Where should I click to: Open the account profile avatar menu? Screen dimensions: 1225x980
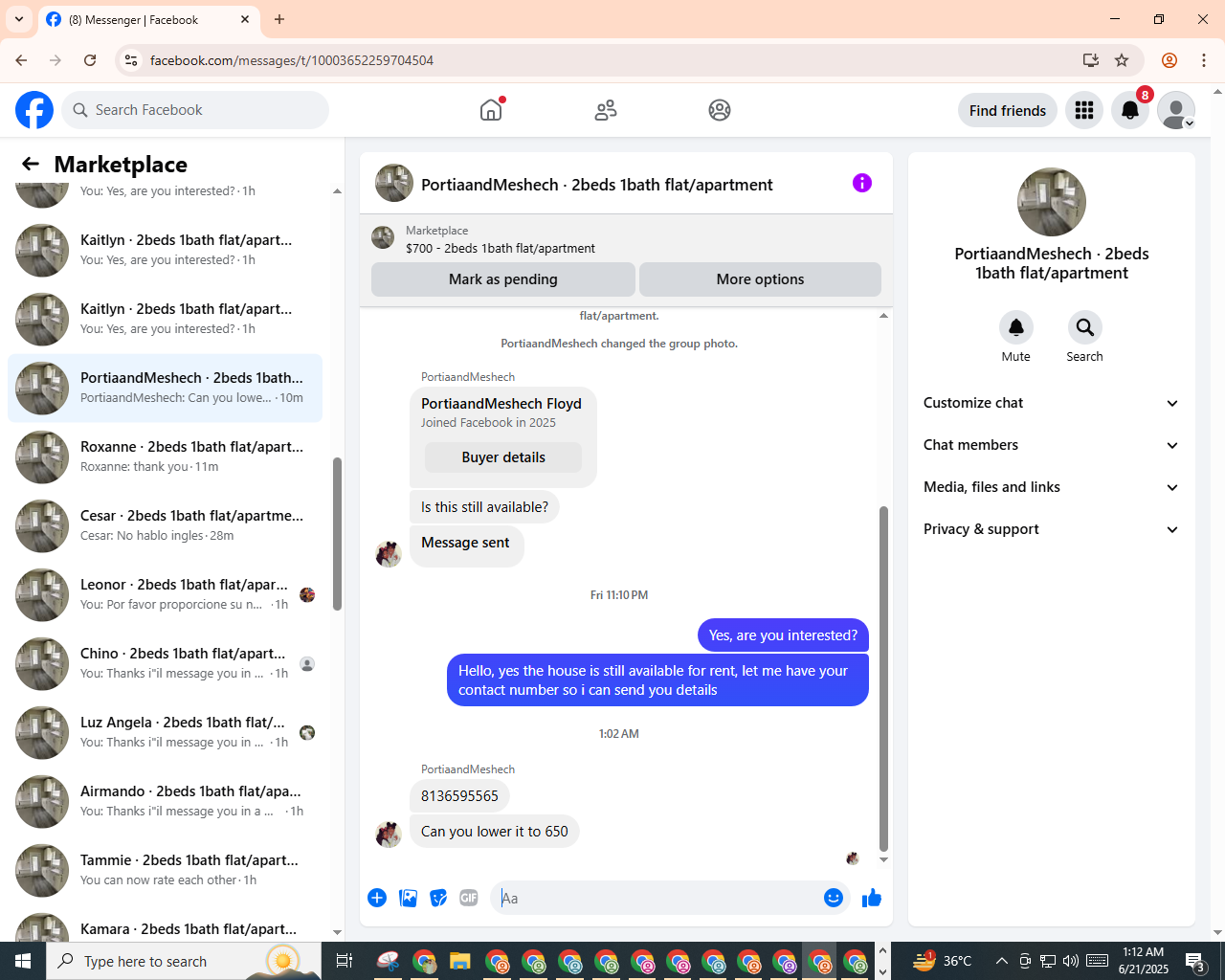click(1176, 110)
